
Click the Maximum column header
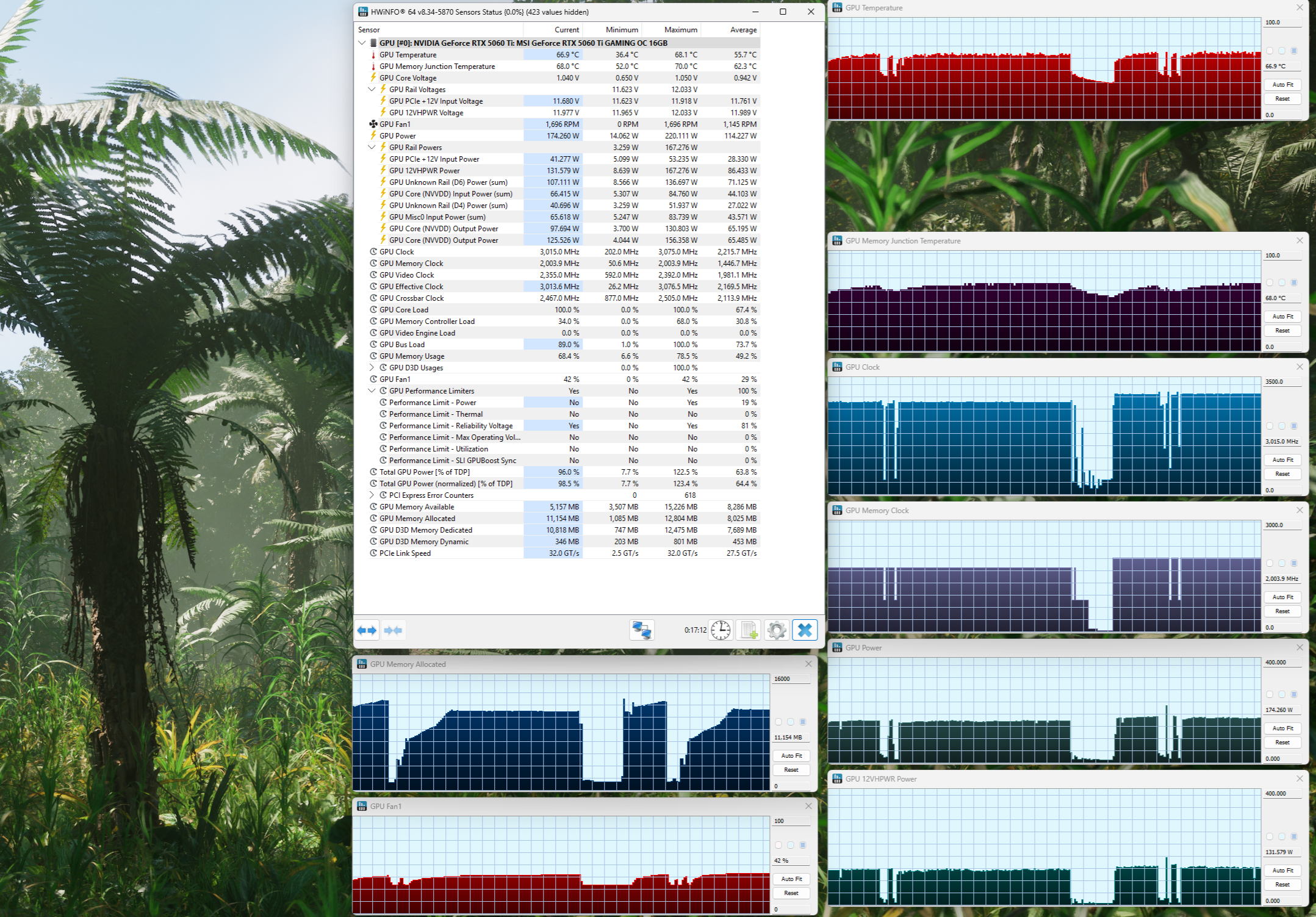click(x=680, y=30)
